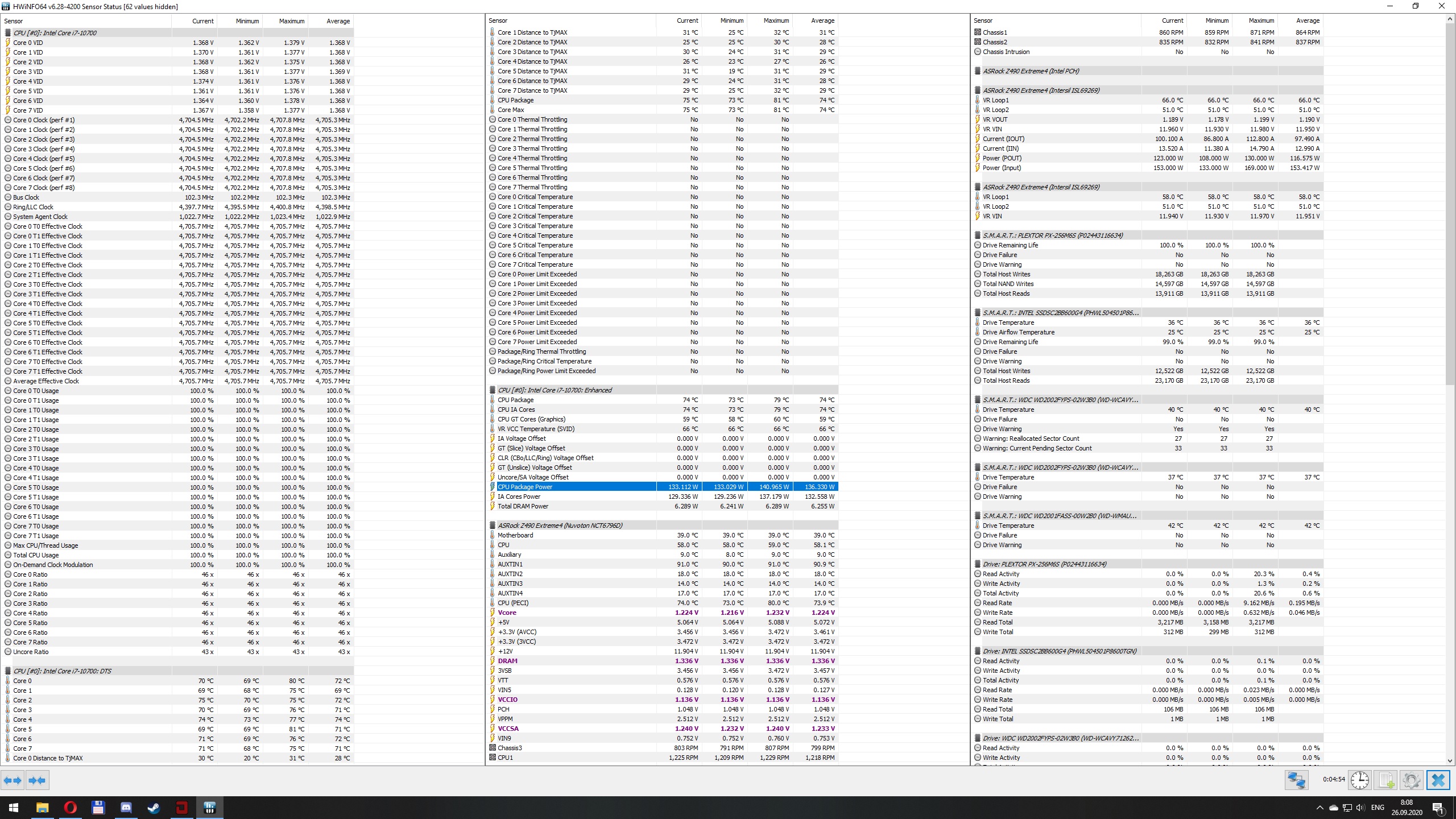Start logging with the sheet-plus icon
The height and width of the screenshot is (819, 1456).
coord(1385,780)
